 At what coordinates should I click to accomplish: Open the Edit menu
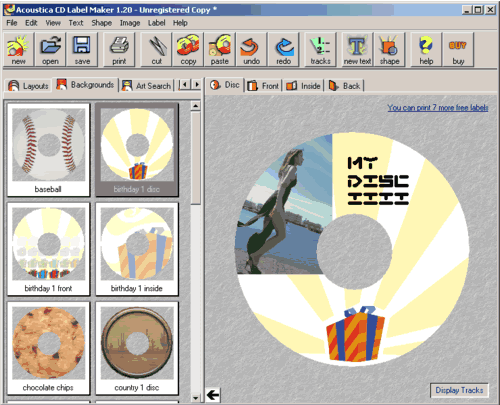(31, 23)
